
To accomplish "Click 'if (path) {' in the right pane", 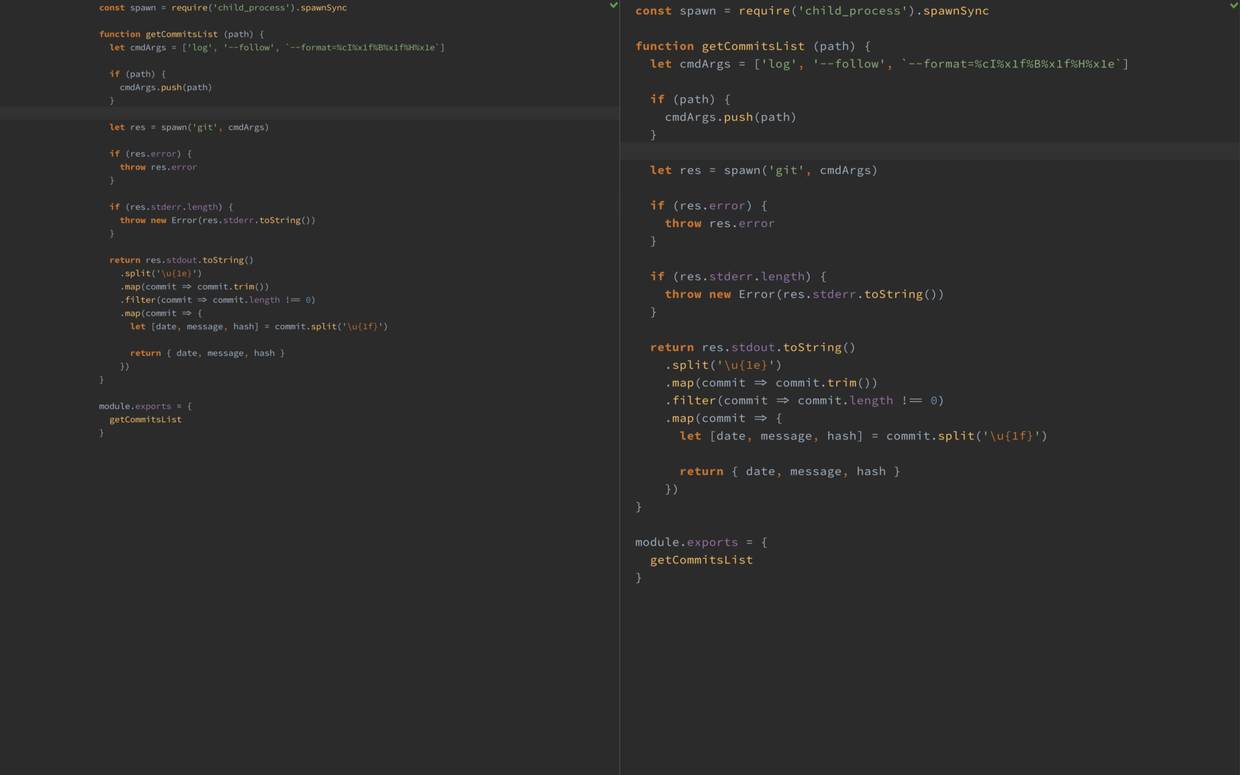I will [x=690, y=99].
